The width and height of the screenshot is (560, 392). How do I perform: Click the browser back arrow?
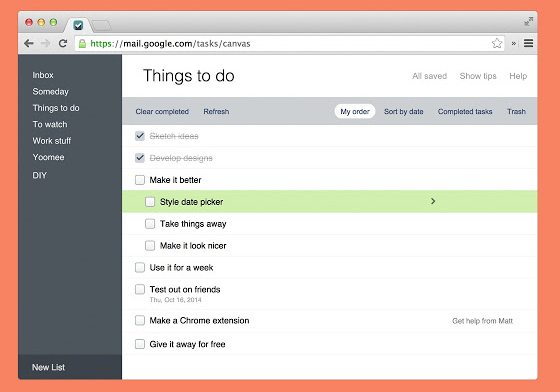29,44
